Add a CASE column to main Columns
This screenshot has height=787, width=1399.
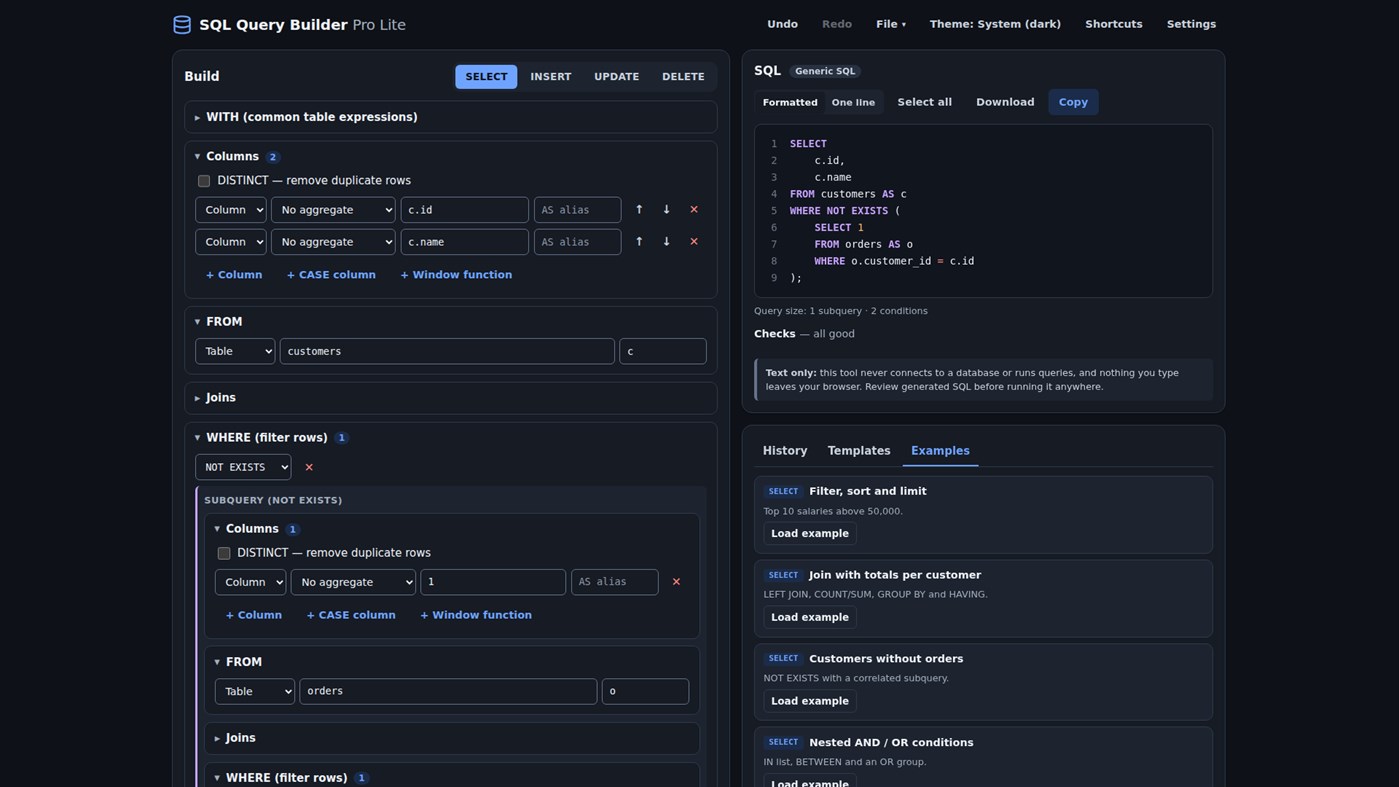point(331,275)
